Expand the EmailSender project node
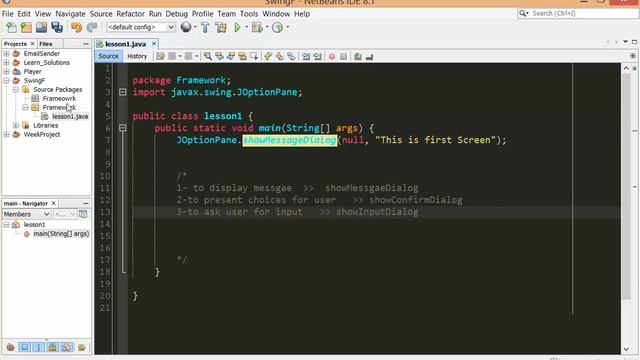Image resolution: width=640 pixels, height=360 pixels. click(x=7, y=53)
